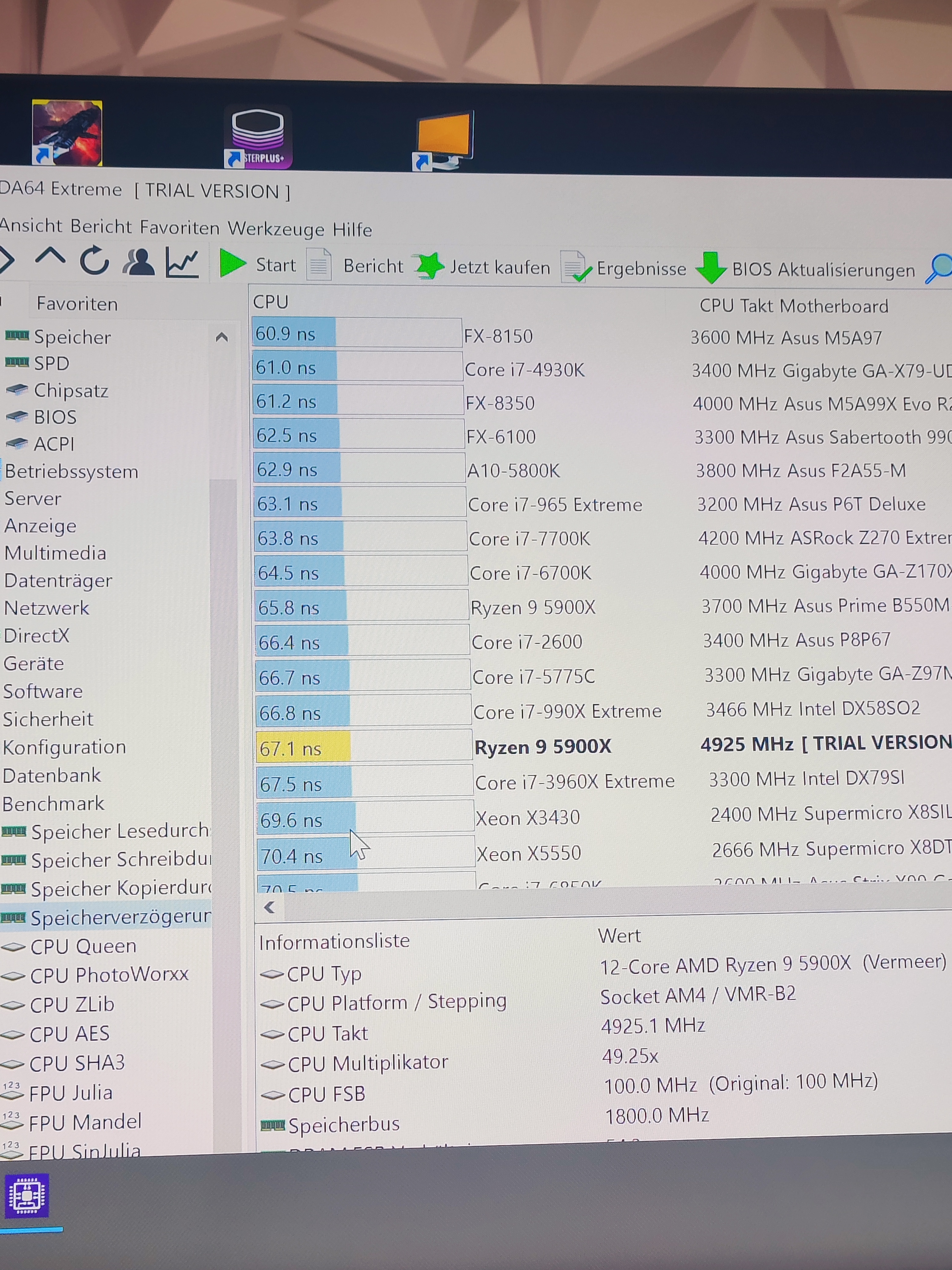Screen dimensions: 952x1270
Task: Switch to the Favoriten tab
Action: click(77, 303)
